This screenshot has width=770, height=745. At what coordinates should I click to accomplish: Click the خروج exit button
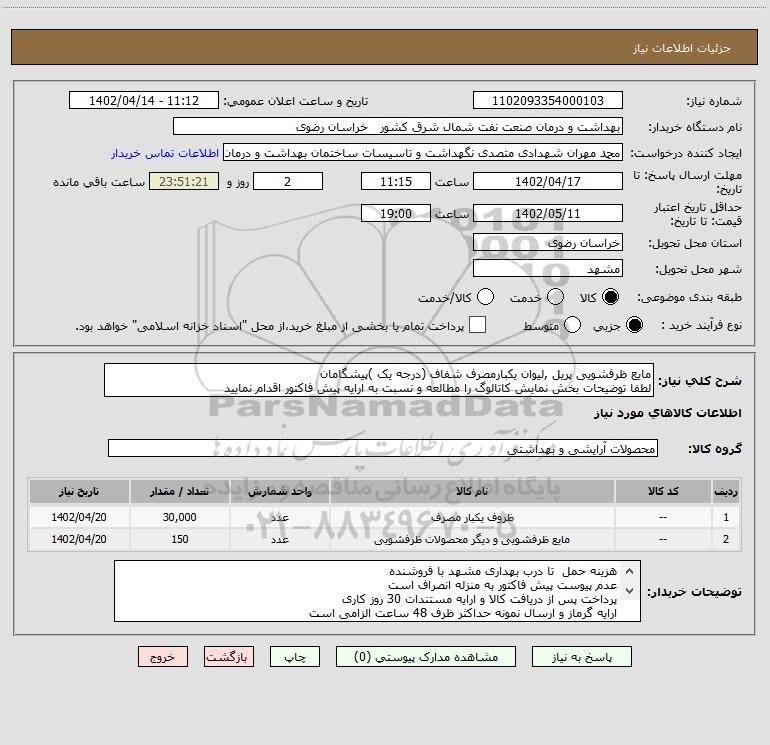pos(163,657)
